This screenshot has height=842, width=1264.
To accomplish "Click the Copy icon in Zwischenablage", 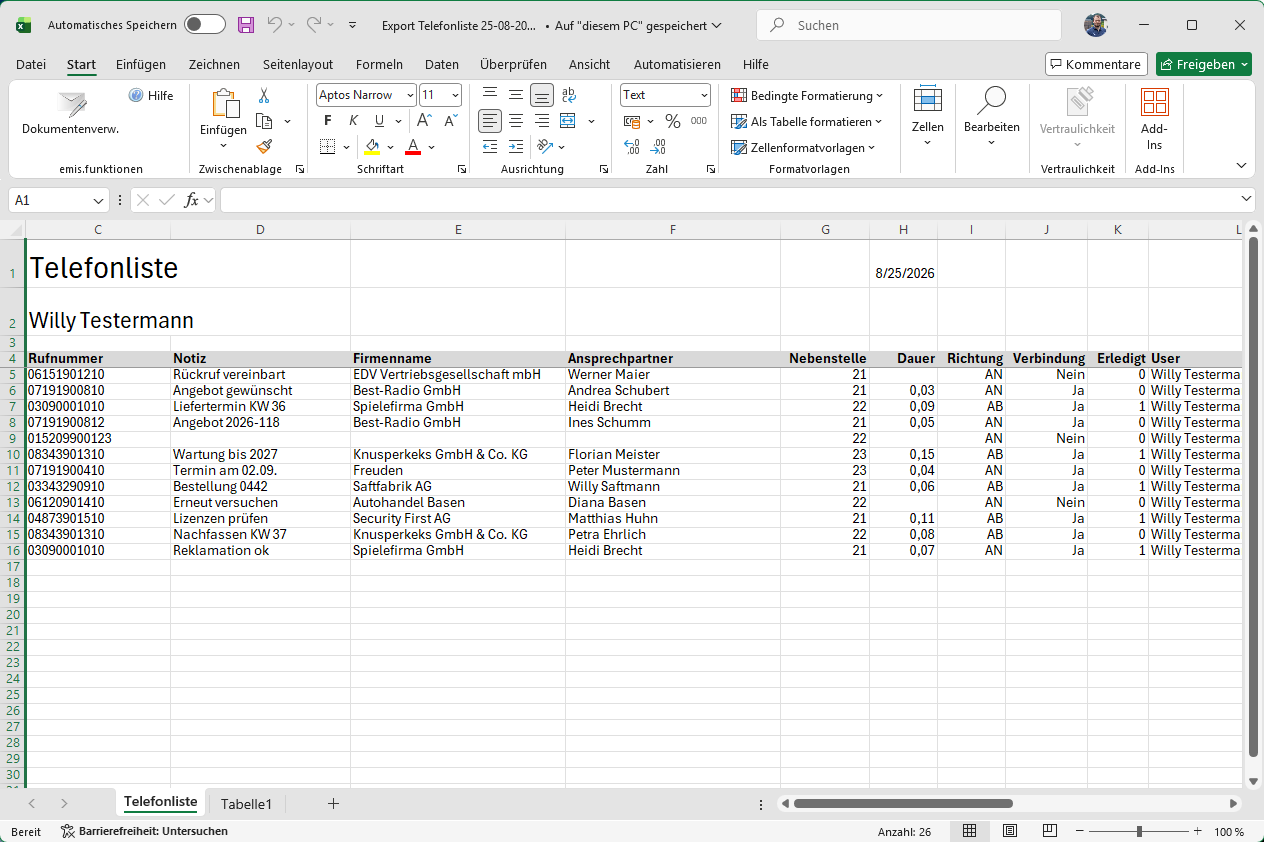I will coord(264,121).
